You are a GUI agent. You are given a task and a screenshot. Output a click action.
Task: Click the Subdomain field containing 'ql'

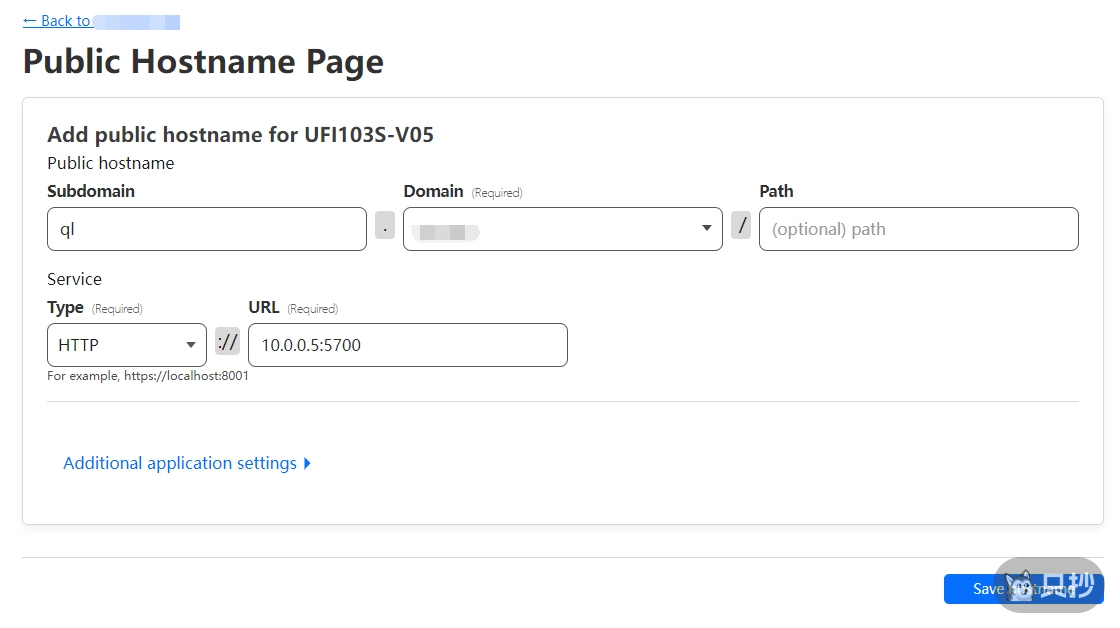pos(207,229)
